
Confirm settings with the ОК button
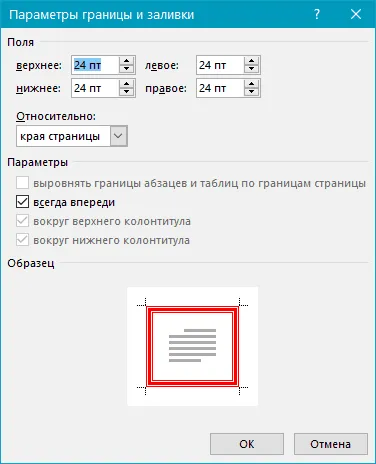click(x=247, y=444)
